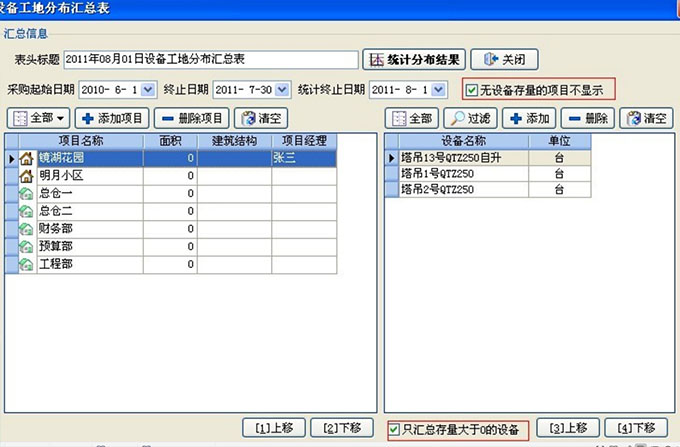Open 采购起始日期 date dropdown
Image resolution: width=680 pixels, height=447 pixels.
150,89
